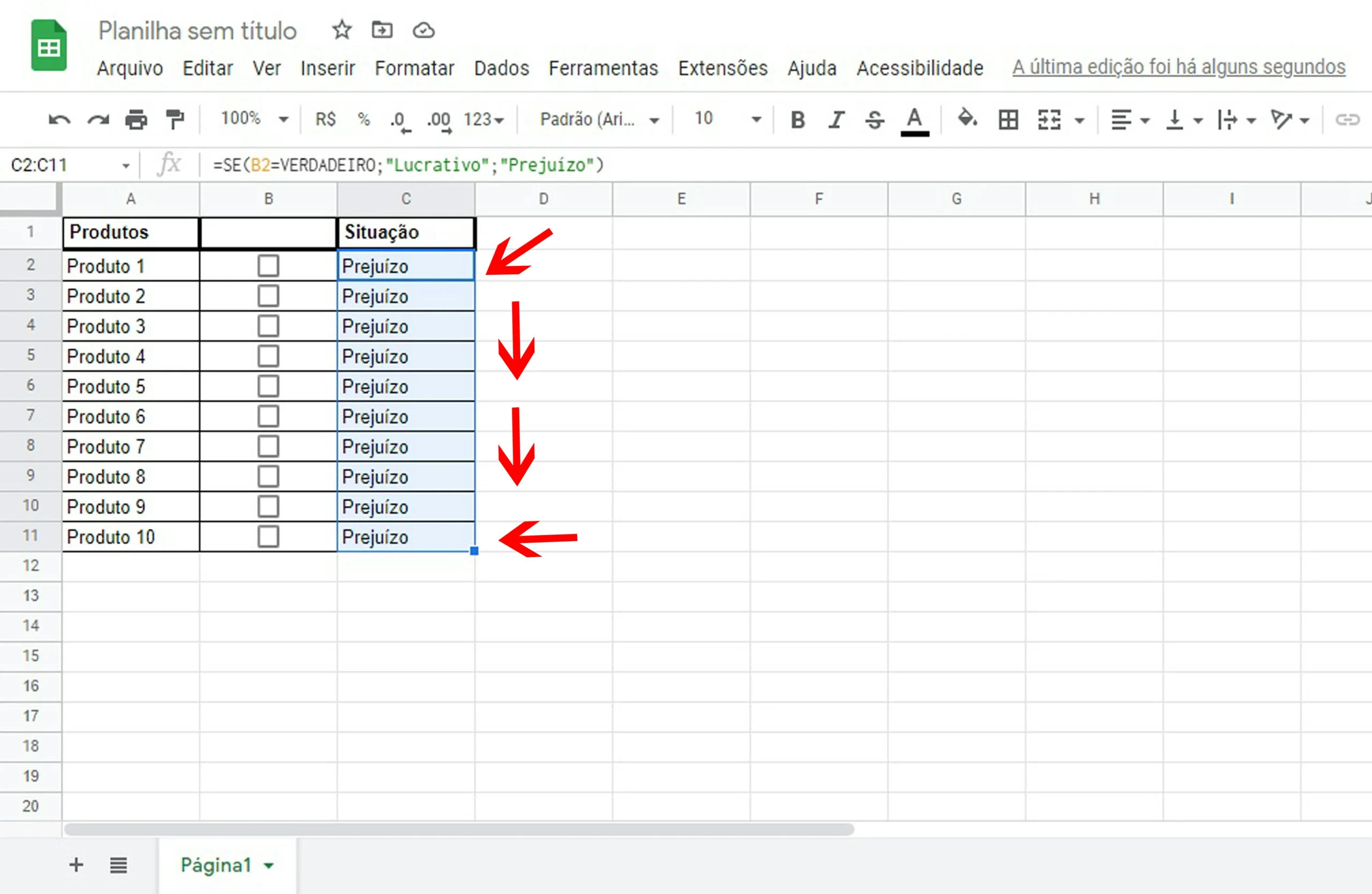
Task: Tick the checkbox for Produto 3
Action: pos(268,326)
